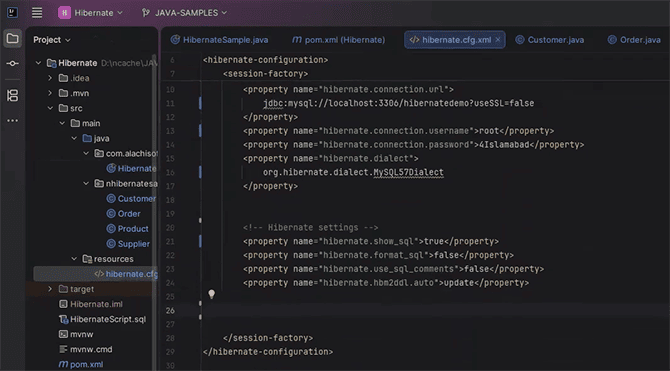Switch to the Customer.java tab
The image size is (670, 371).
click(x=550, y=40)
